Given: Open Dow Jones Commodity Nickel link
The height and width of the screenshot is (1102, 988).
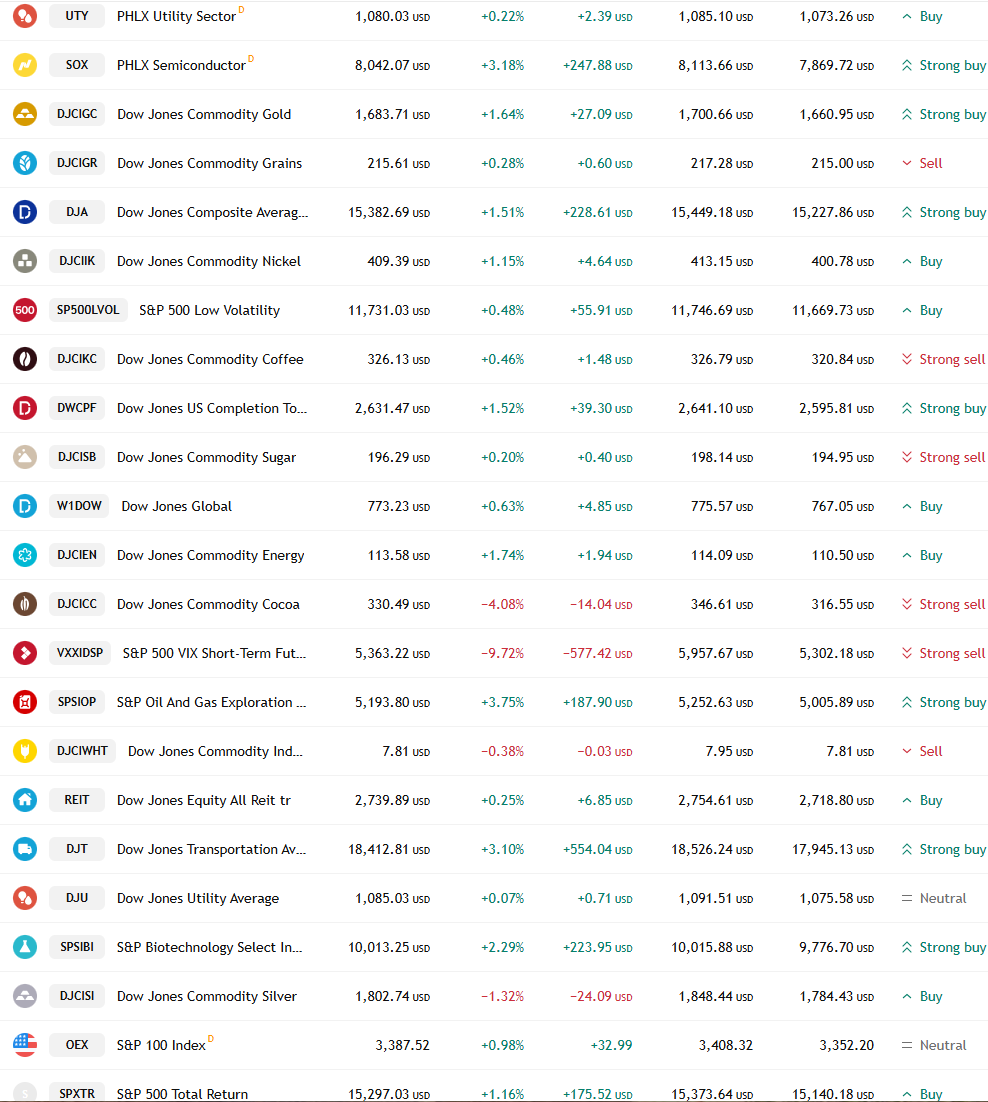Looking at the screenshot, I should tap(209, 261).
